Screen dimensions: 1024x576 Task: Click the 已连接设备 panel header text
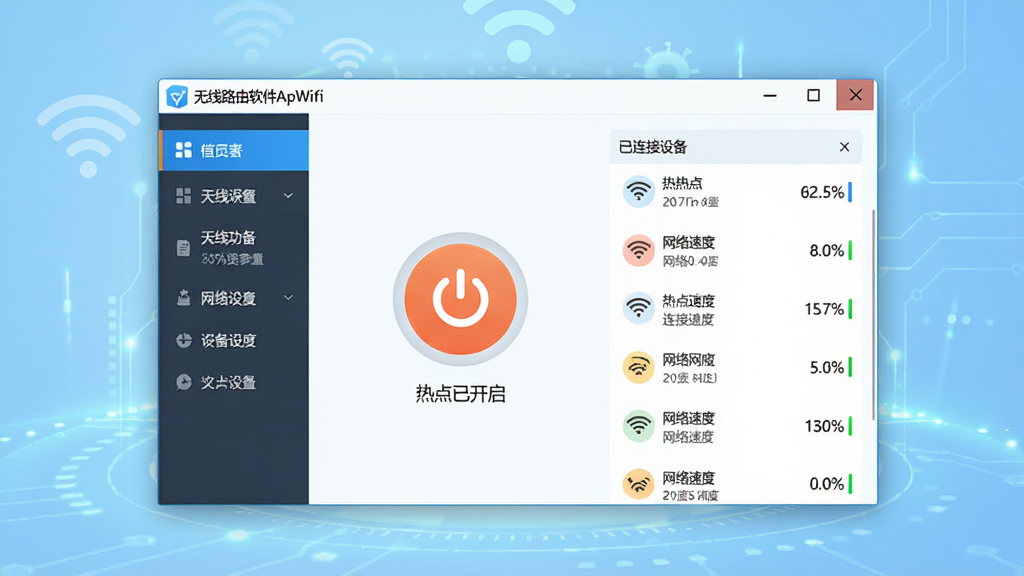click(652, 147)
